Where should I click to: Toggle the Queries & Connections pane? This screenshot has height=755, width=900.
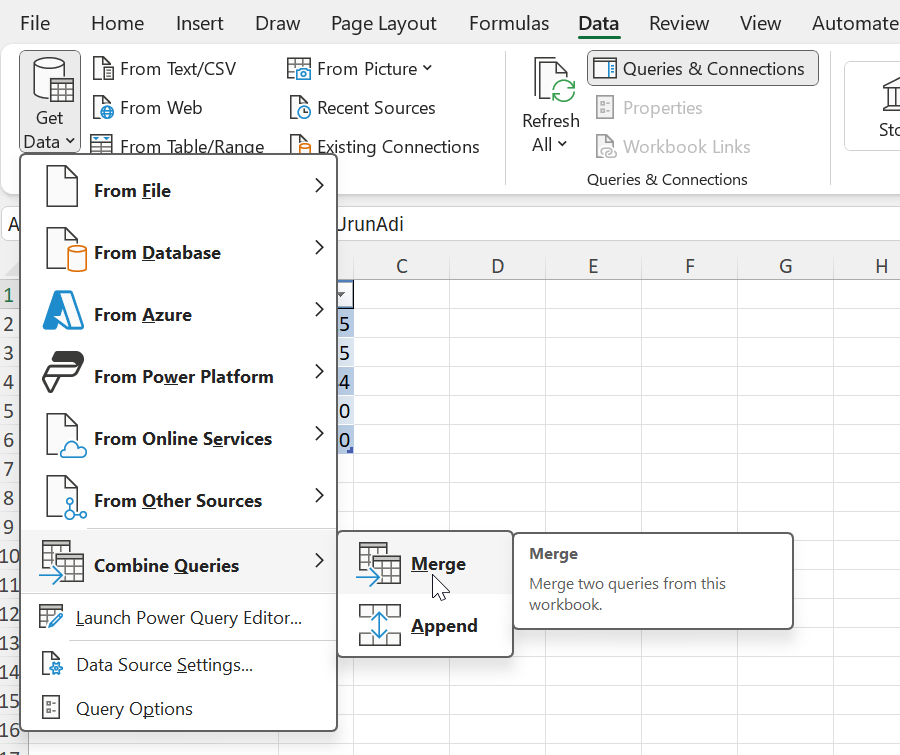[702, 69]
